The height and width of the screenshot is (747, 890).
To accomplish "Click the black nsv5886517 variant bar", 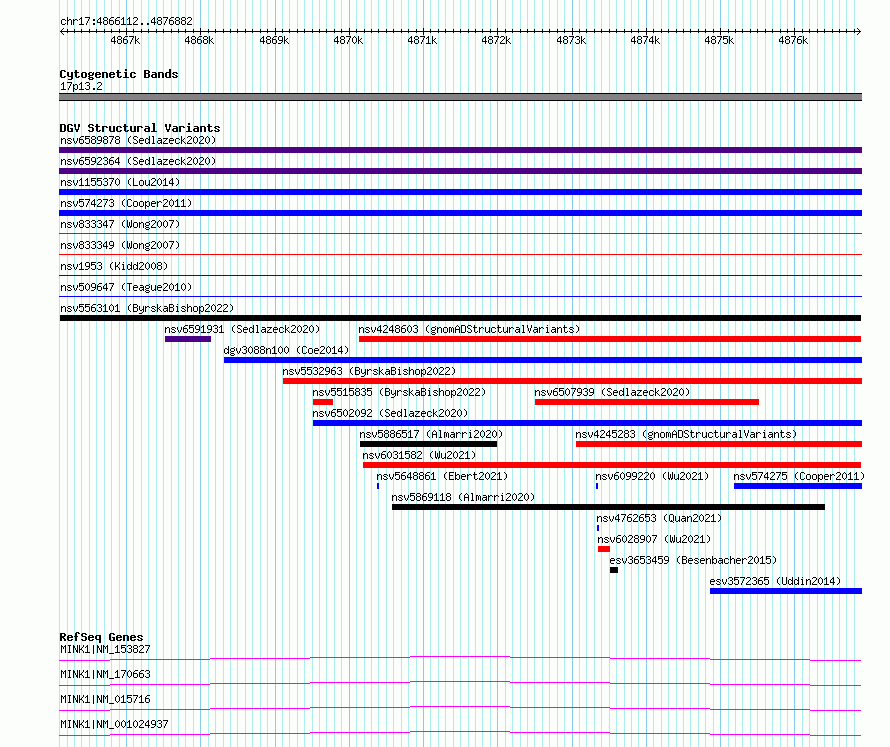I will [429, 444].
